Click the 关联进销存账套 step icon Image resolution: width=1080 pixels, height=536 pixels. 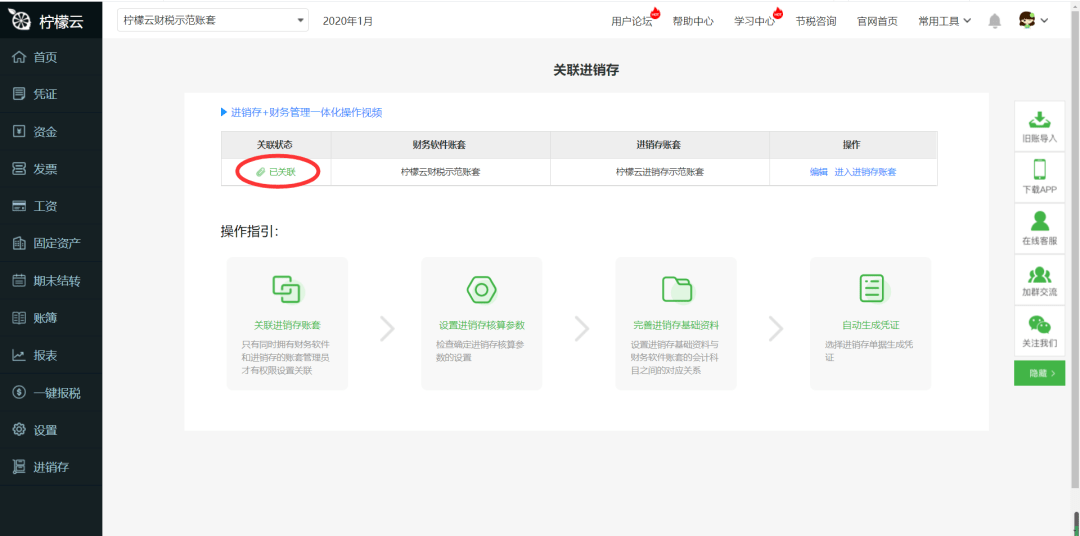287,289
